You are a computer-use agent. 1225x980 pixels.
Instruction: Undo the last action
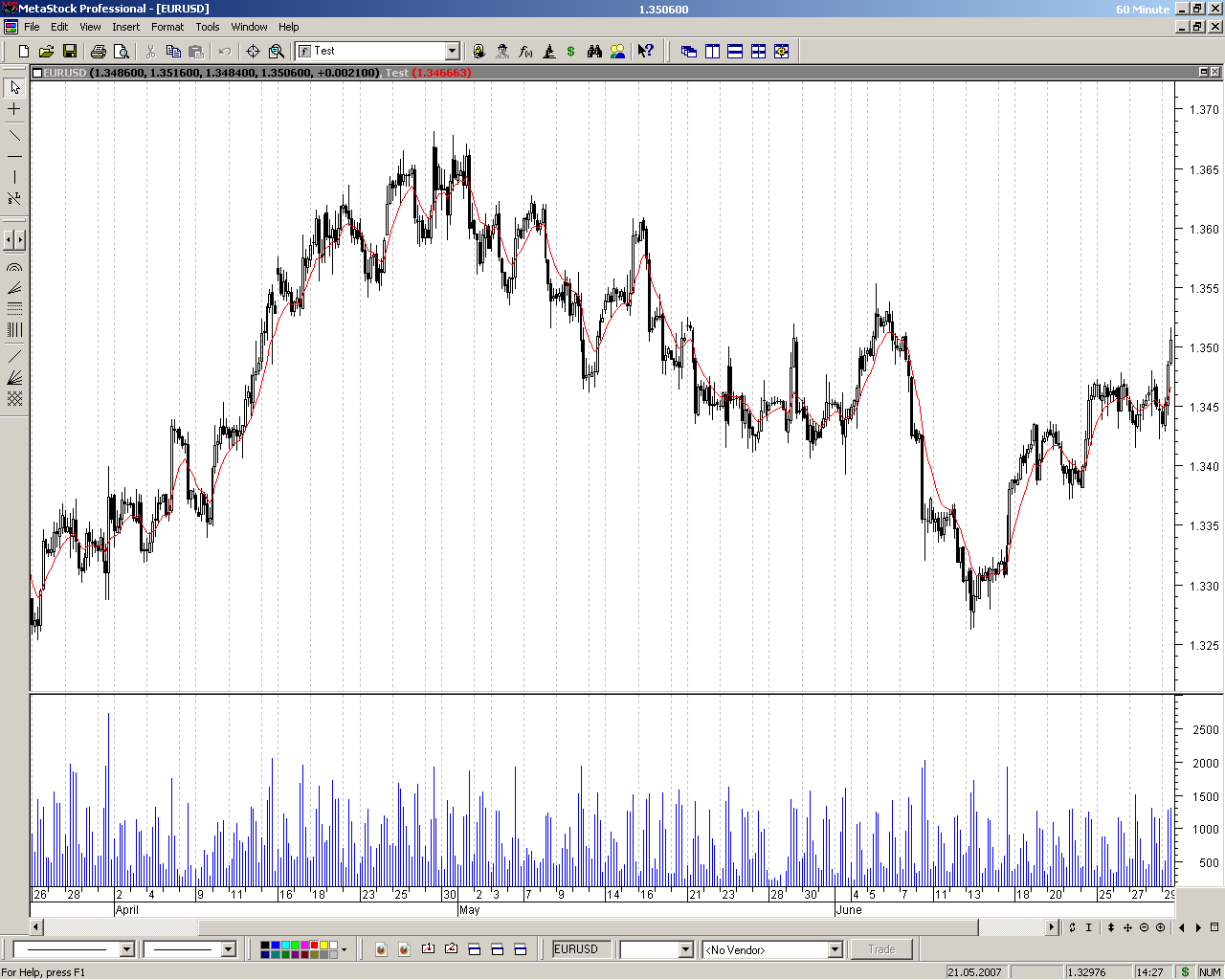point(225,52)
